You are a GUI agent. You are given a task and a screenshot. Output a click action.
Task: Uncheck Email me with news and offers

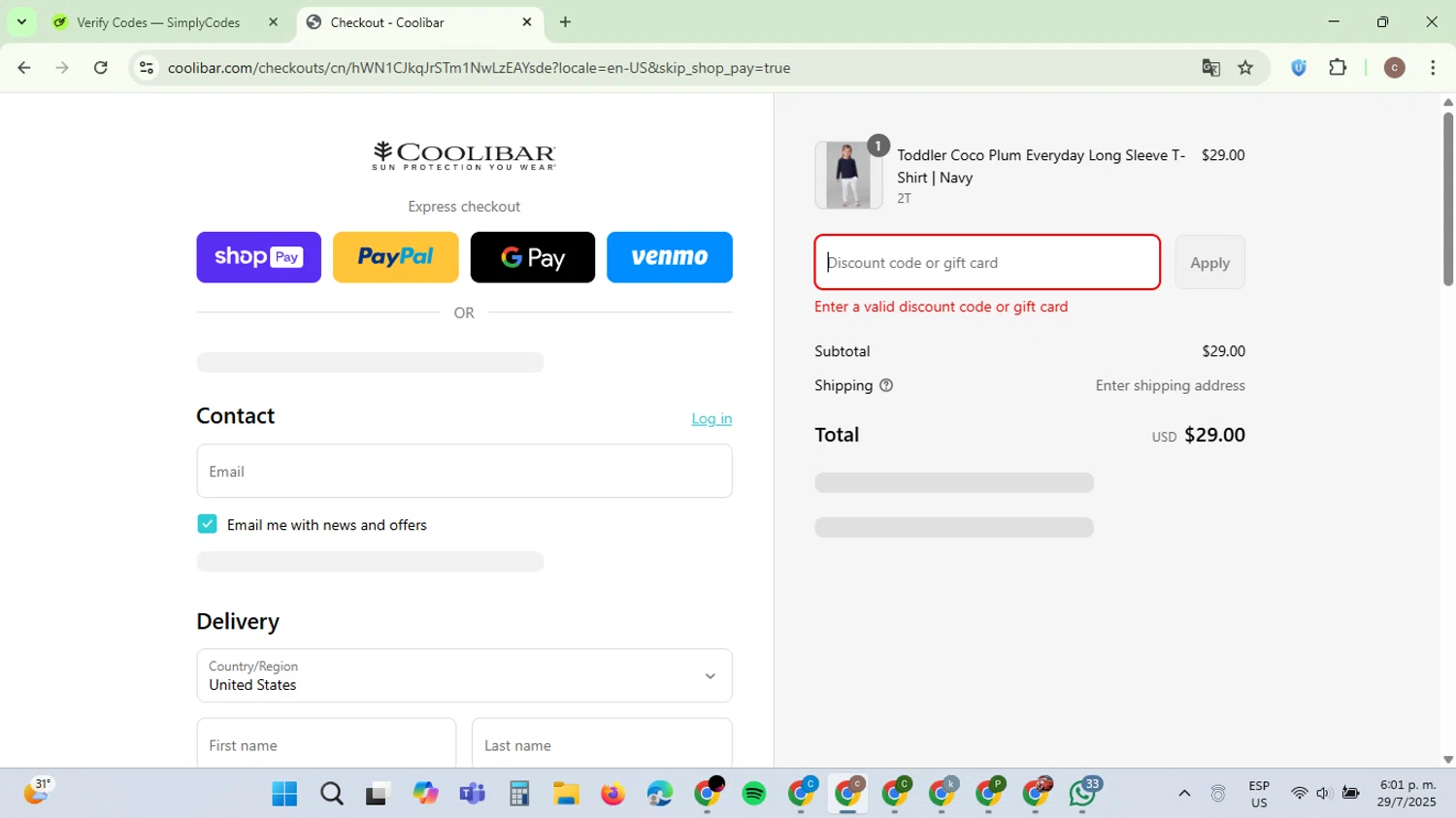207,524
